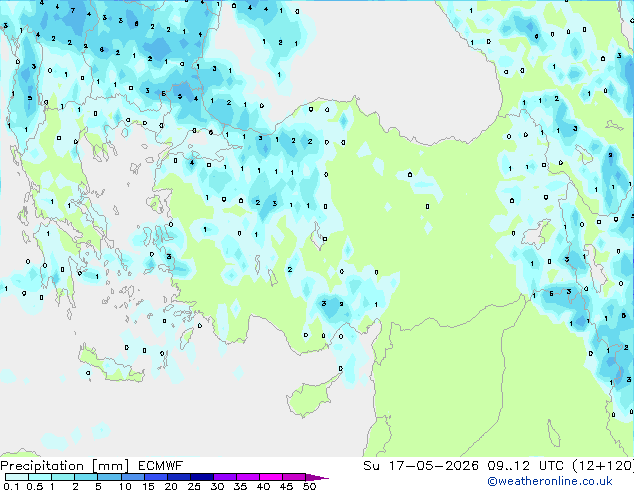Click the "25" legend value

coord(194,486)
